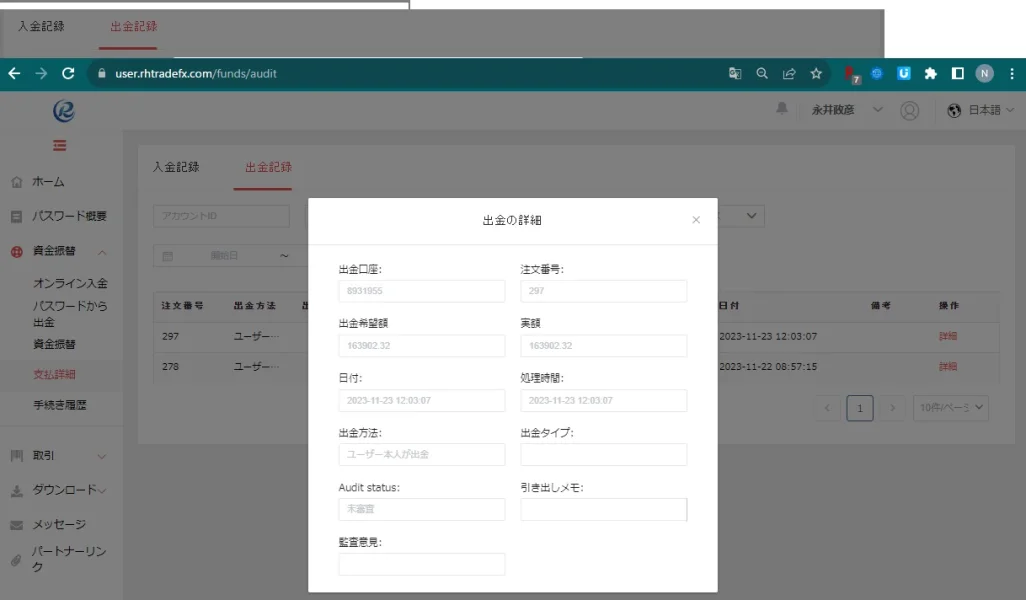The width and height of the screenshot is (1026, 600).
Task: Open the 資金振替 globe icon
Action: [x=14, y=250]
